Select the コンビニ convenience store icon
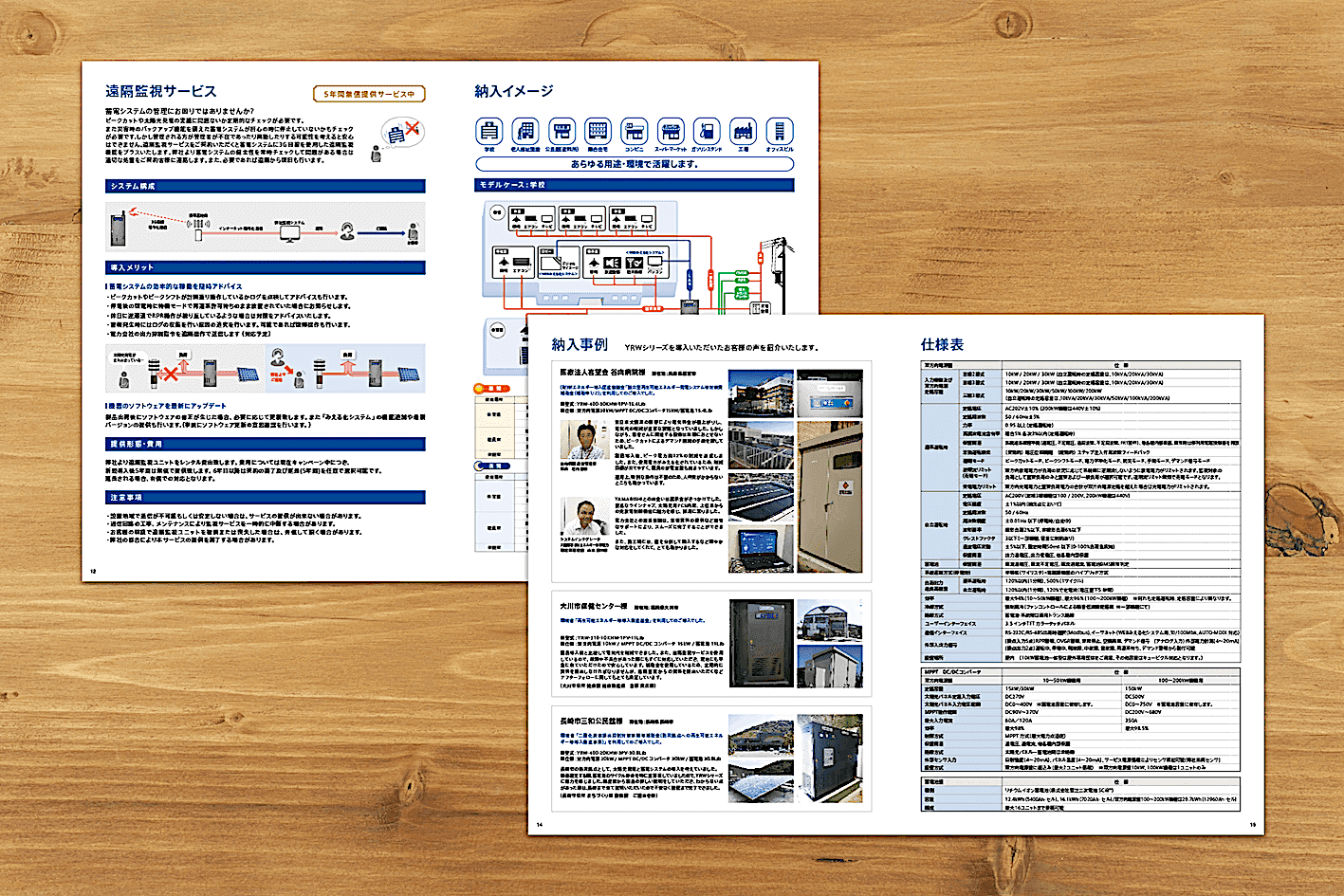This screenshot has height=896, width=1344. coord(635,131)
